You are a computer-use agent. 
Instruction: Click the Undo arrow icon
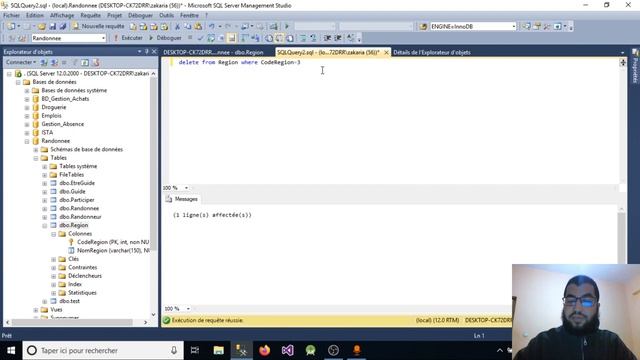211,26
